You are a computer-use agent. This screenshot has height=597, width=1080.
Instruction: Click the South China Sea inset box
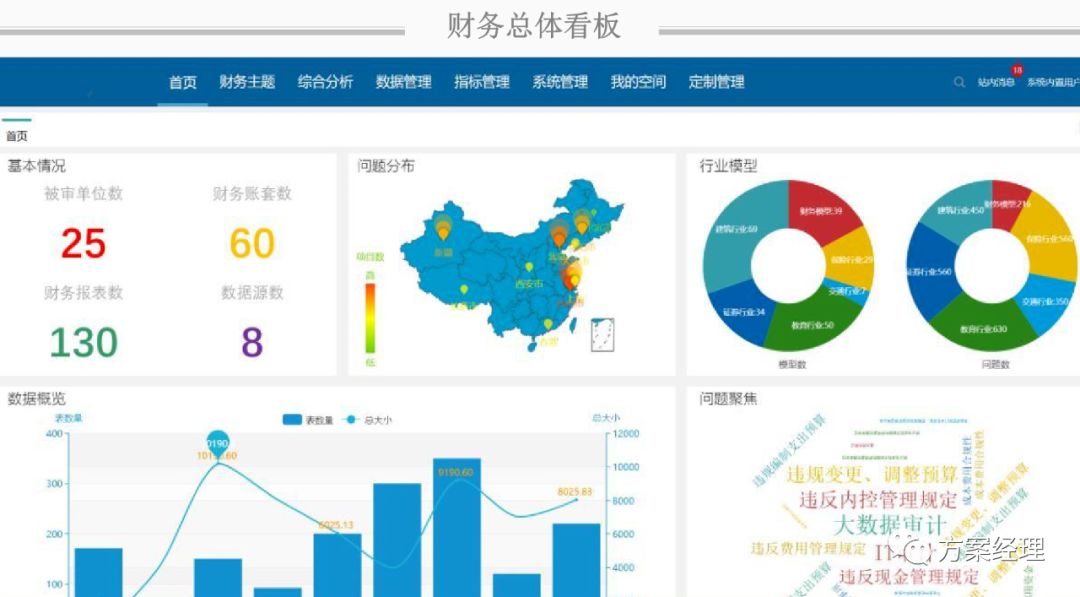tap(603, 335)
